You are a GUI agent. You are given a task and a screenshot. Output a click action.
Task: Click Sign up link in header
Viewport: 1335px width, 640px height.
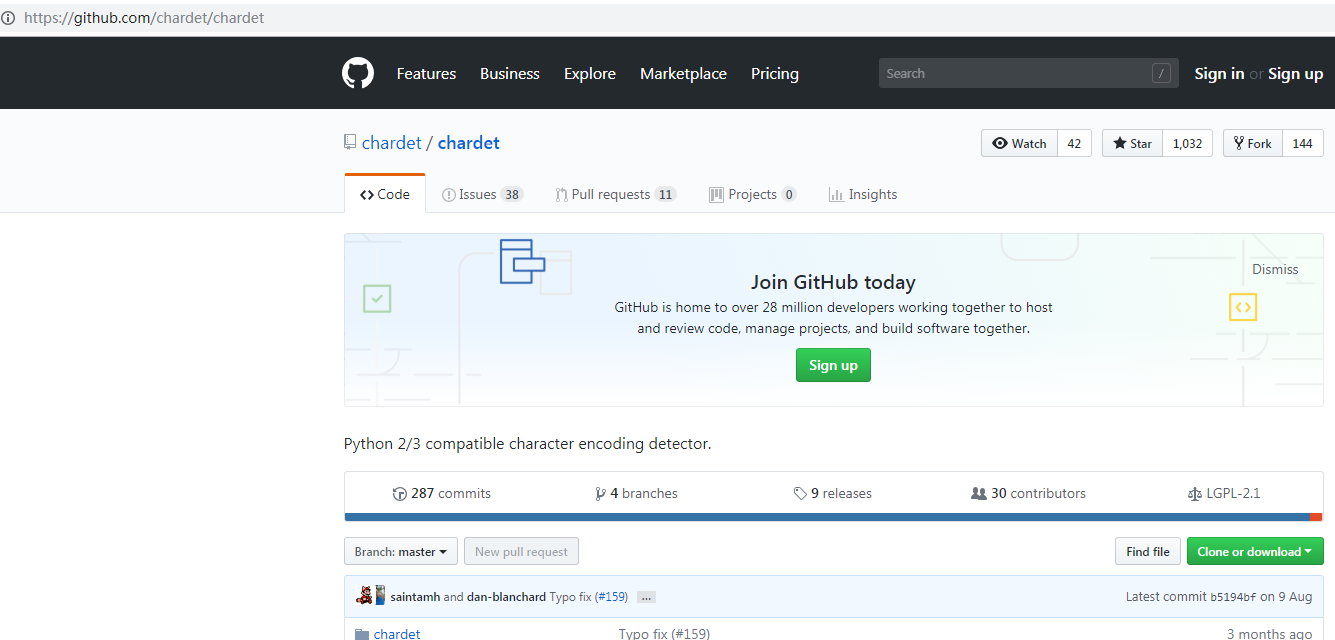coord(1295,73)
